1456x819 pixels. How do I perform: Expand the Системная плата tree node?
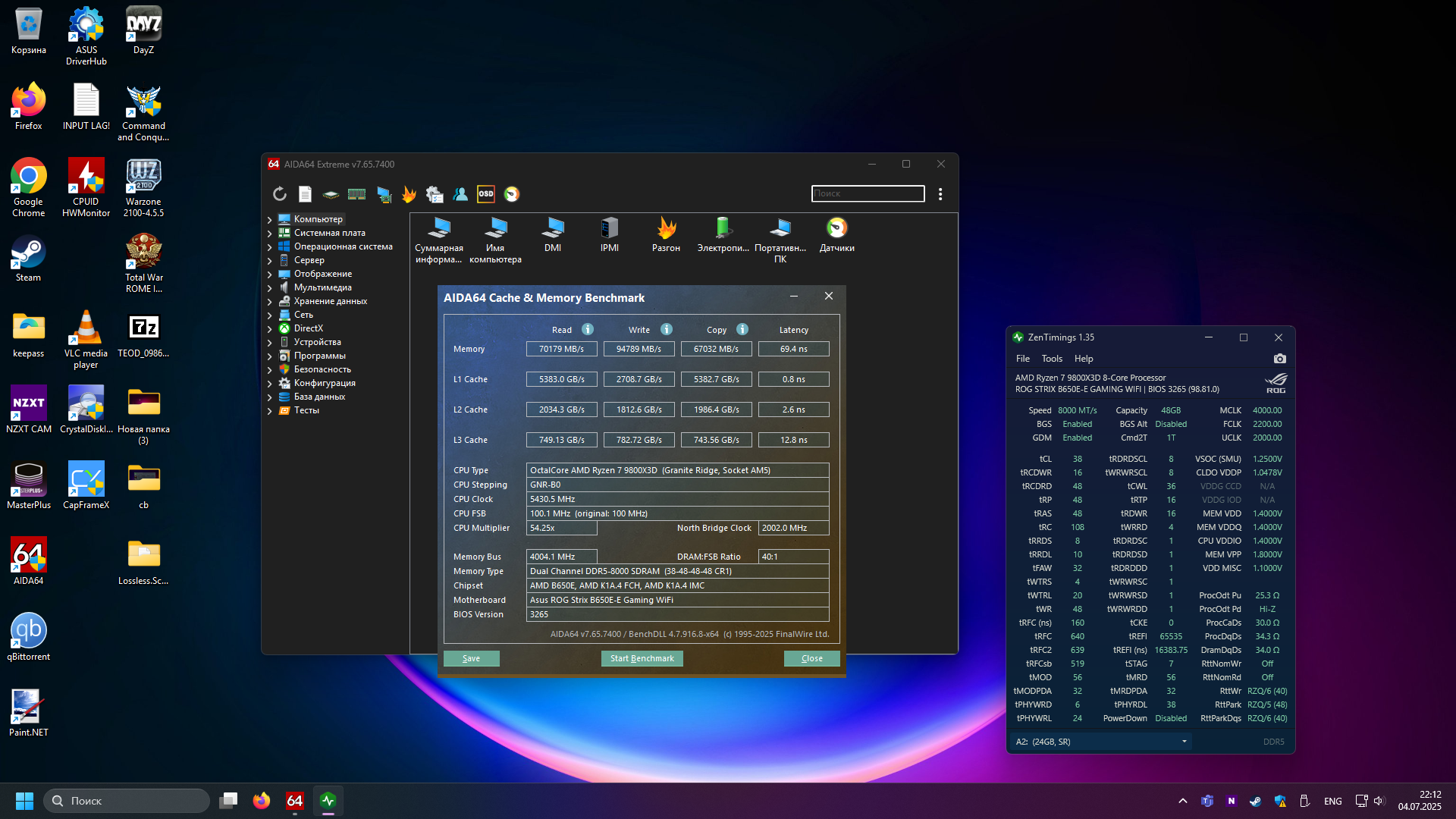(269, 234)
